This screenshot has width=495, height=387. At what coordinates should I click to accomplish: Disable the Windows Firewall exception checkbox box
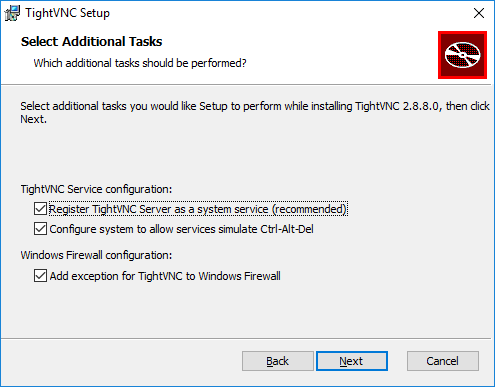tap(40, 276)
